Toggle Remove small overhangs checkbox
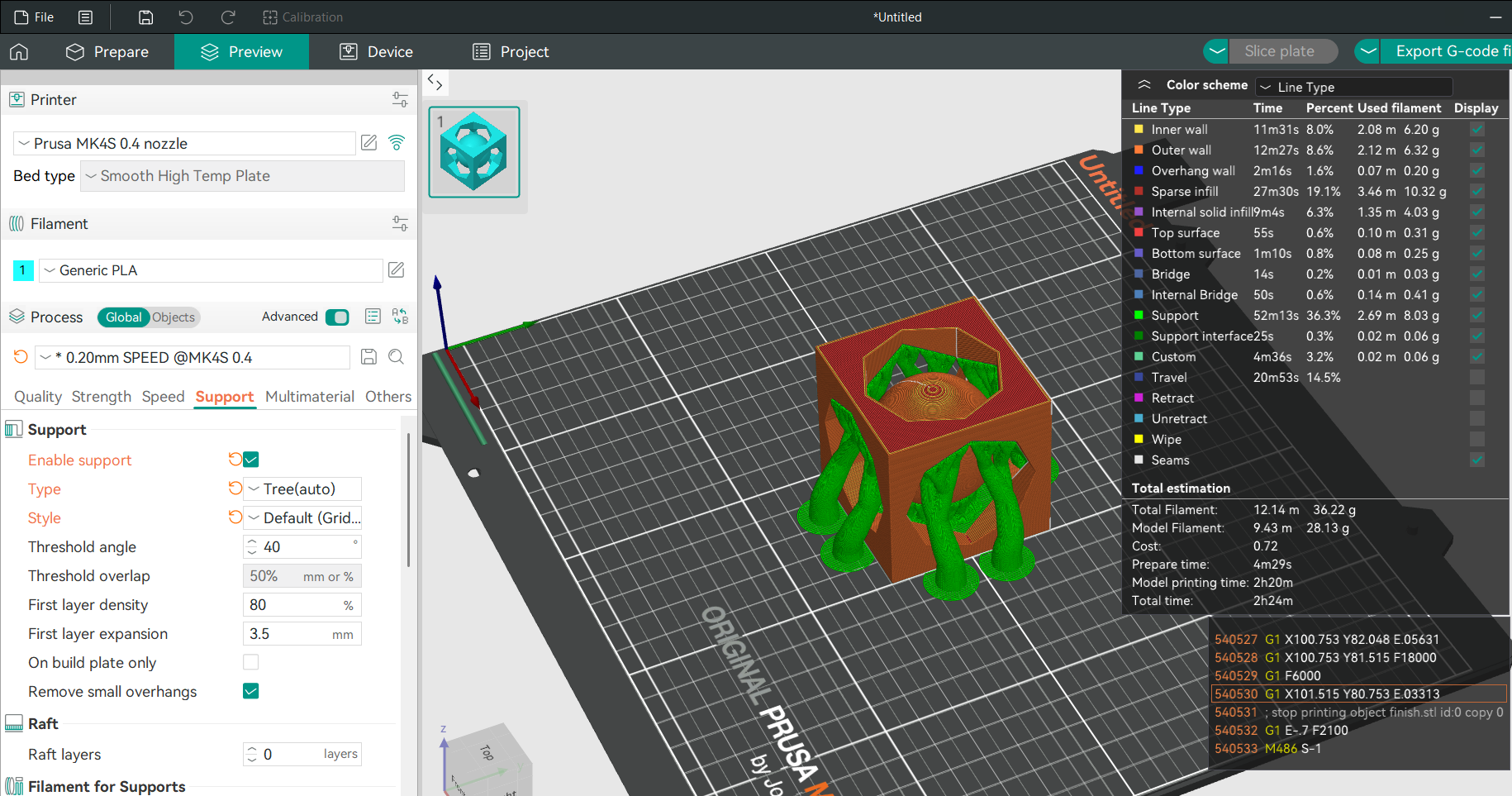 pyautogui.click(x=251, y=691)
